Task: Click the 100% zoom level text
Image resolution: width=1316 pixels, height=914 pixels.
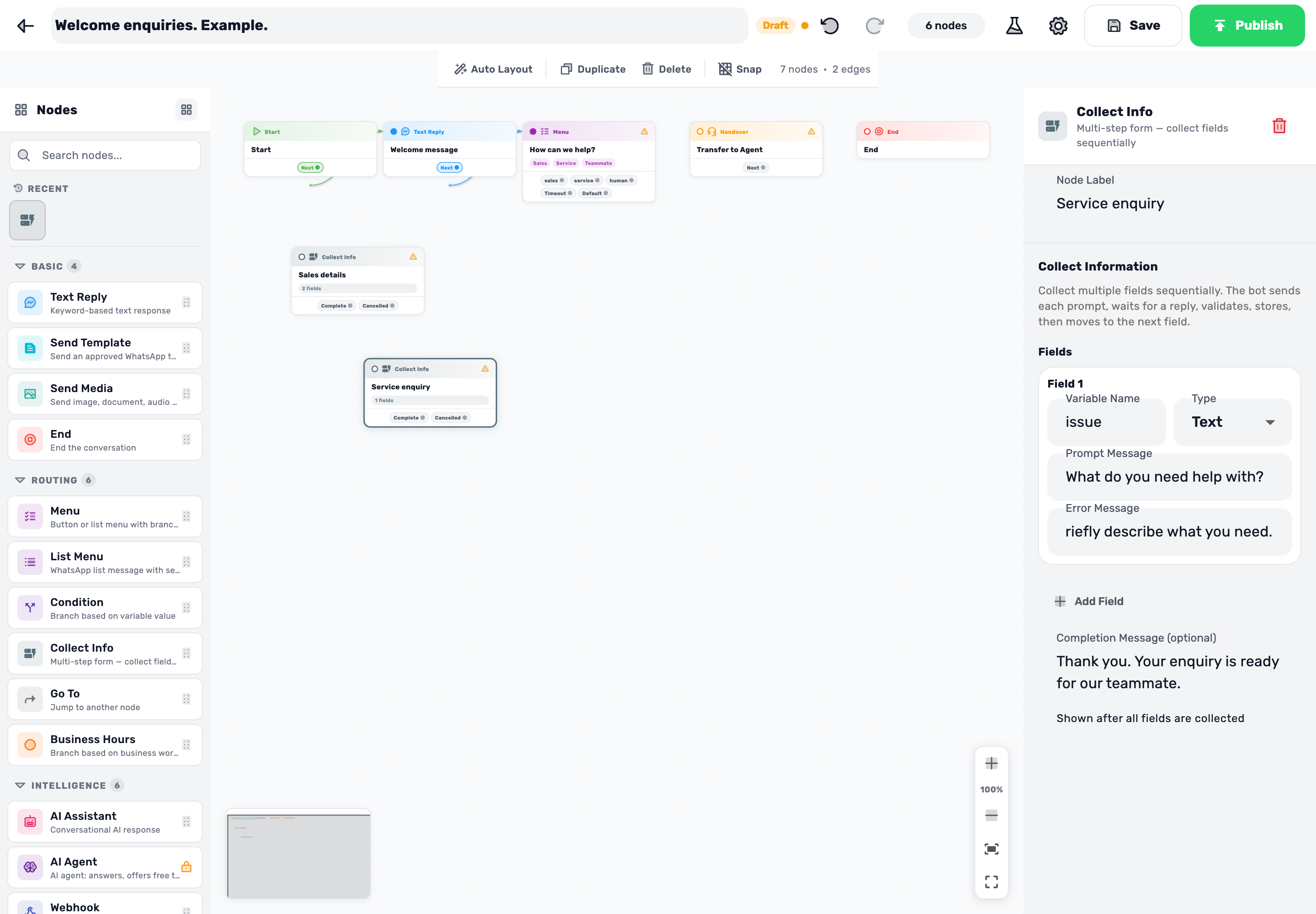Action: 991,789
